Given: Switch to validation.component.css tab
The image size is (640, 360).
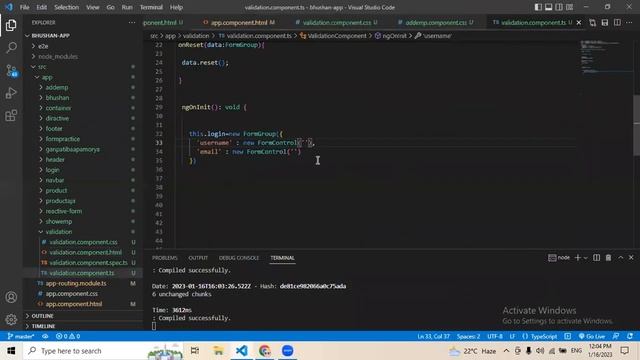Looking at the screenshot, I should pyautogui.click(x=336, y=22).
